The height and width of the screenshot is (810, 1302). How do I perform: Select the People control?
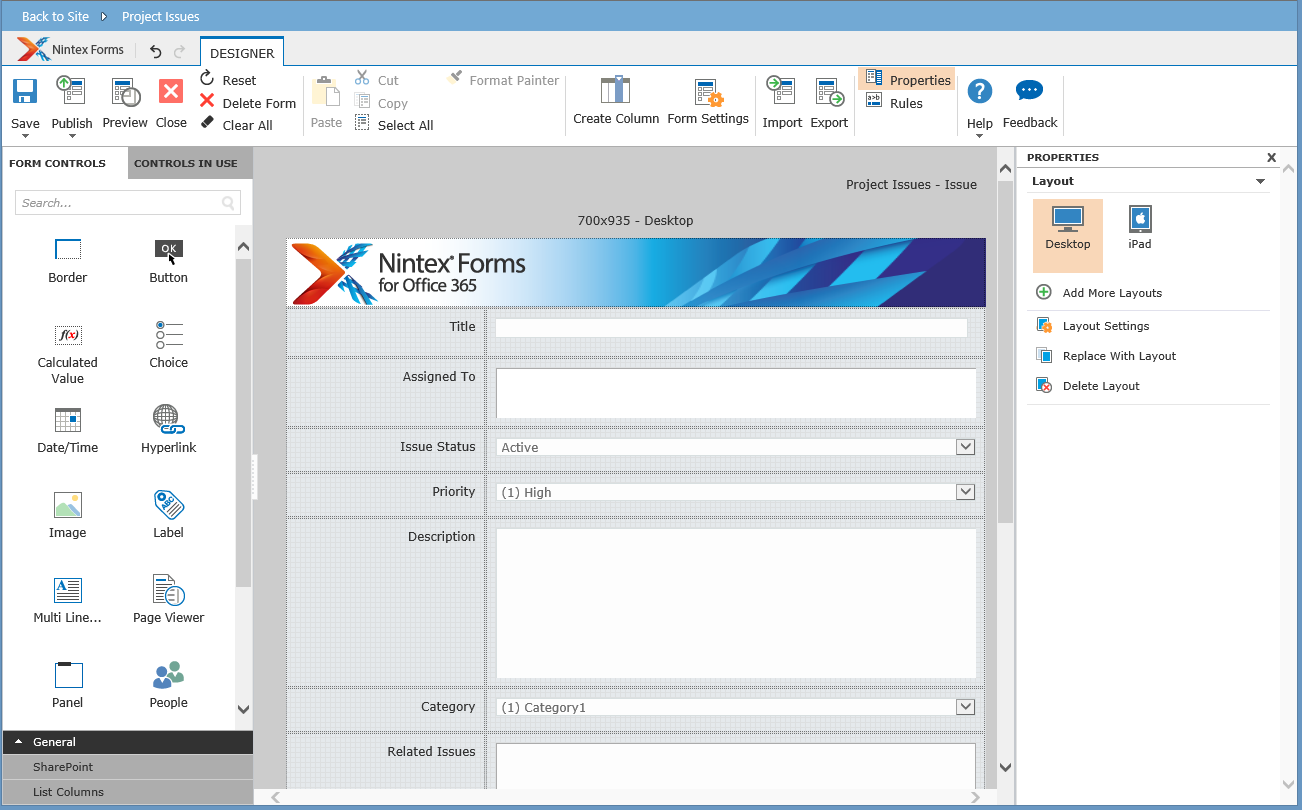point(169,685)
